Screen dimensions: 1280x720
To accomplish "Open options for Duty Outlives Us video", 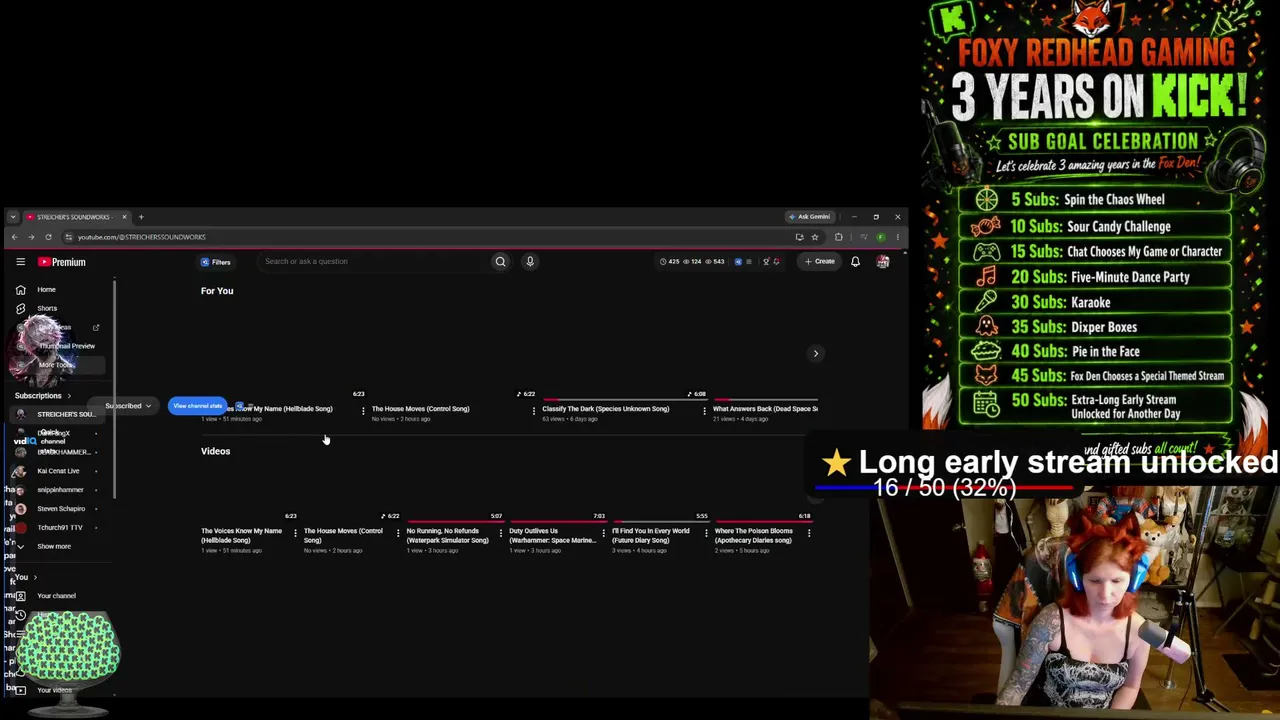I will point(603,533).
